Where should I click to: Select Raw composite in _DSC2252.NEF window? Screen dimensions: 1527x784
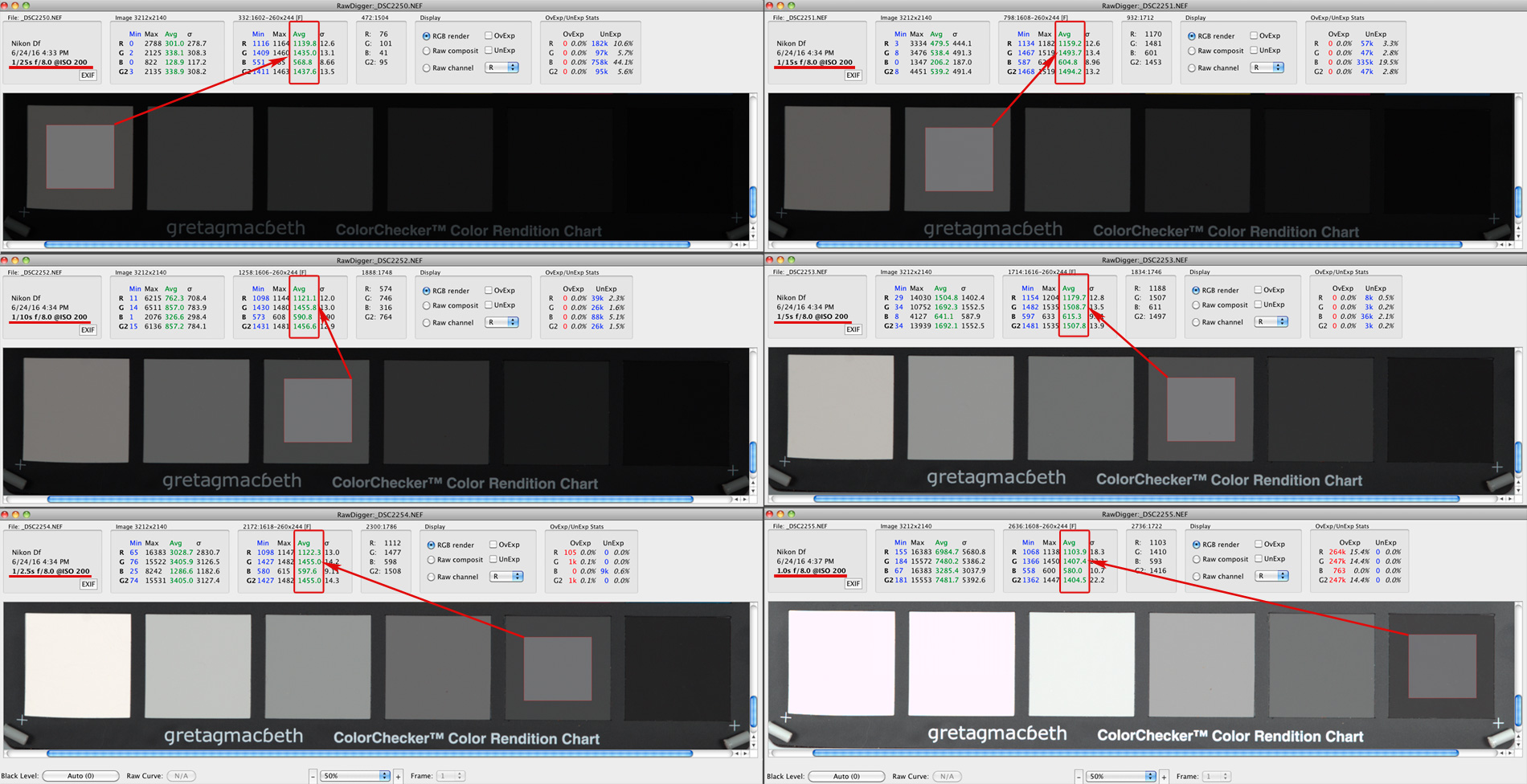(427, 306)
